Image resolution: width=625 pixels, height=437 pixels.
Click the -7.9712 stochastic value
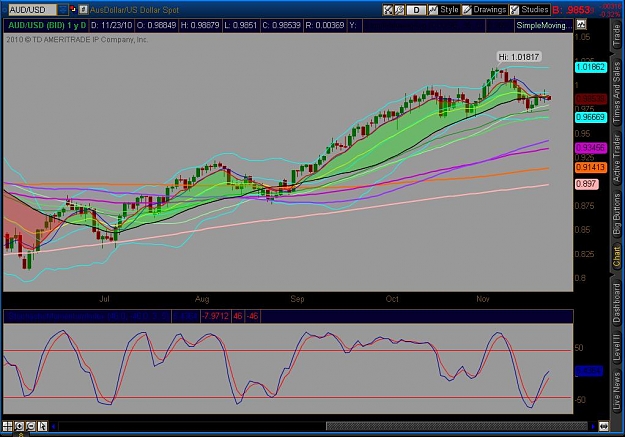[x=215, y=317]
